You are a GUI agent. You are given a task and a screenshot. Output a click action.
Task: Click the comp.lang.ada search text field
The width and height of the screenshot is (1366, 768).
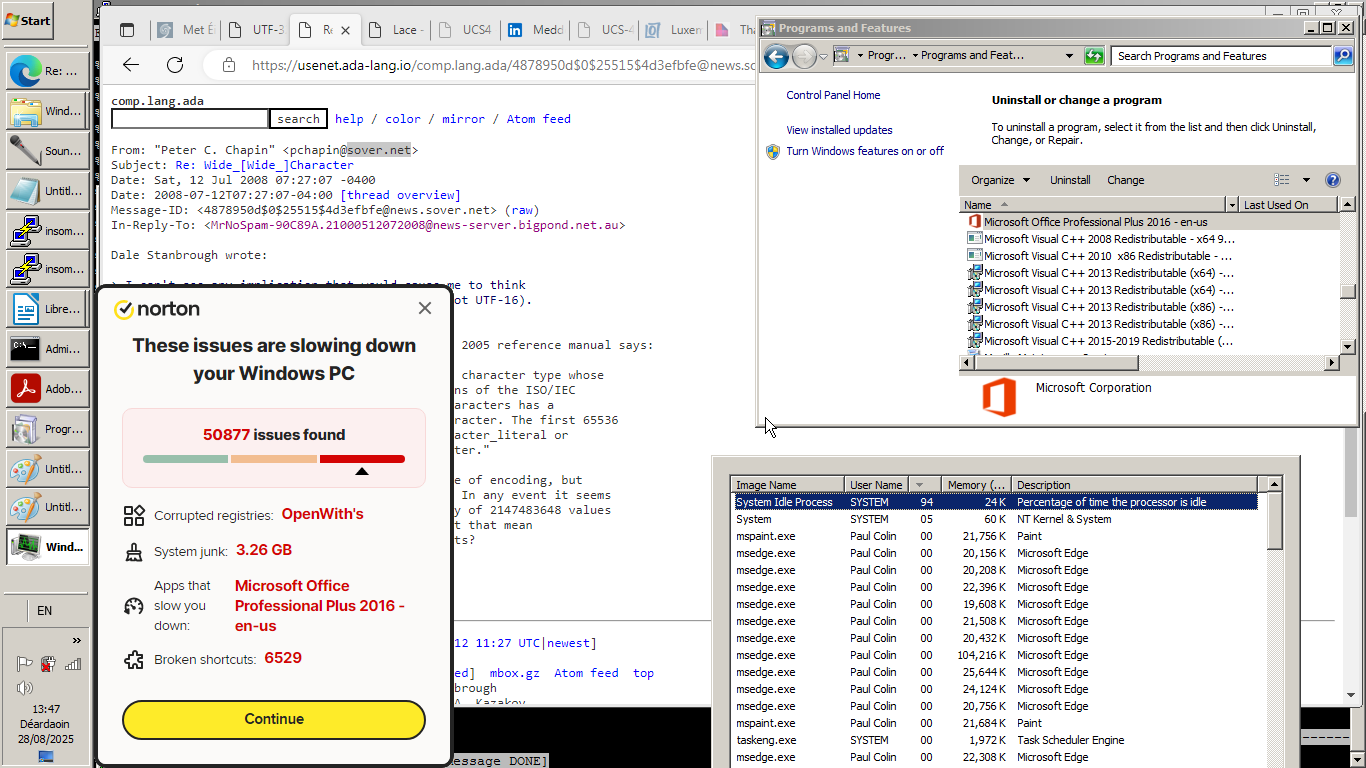tap(190, 119)
